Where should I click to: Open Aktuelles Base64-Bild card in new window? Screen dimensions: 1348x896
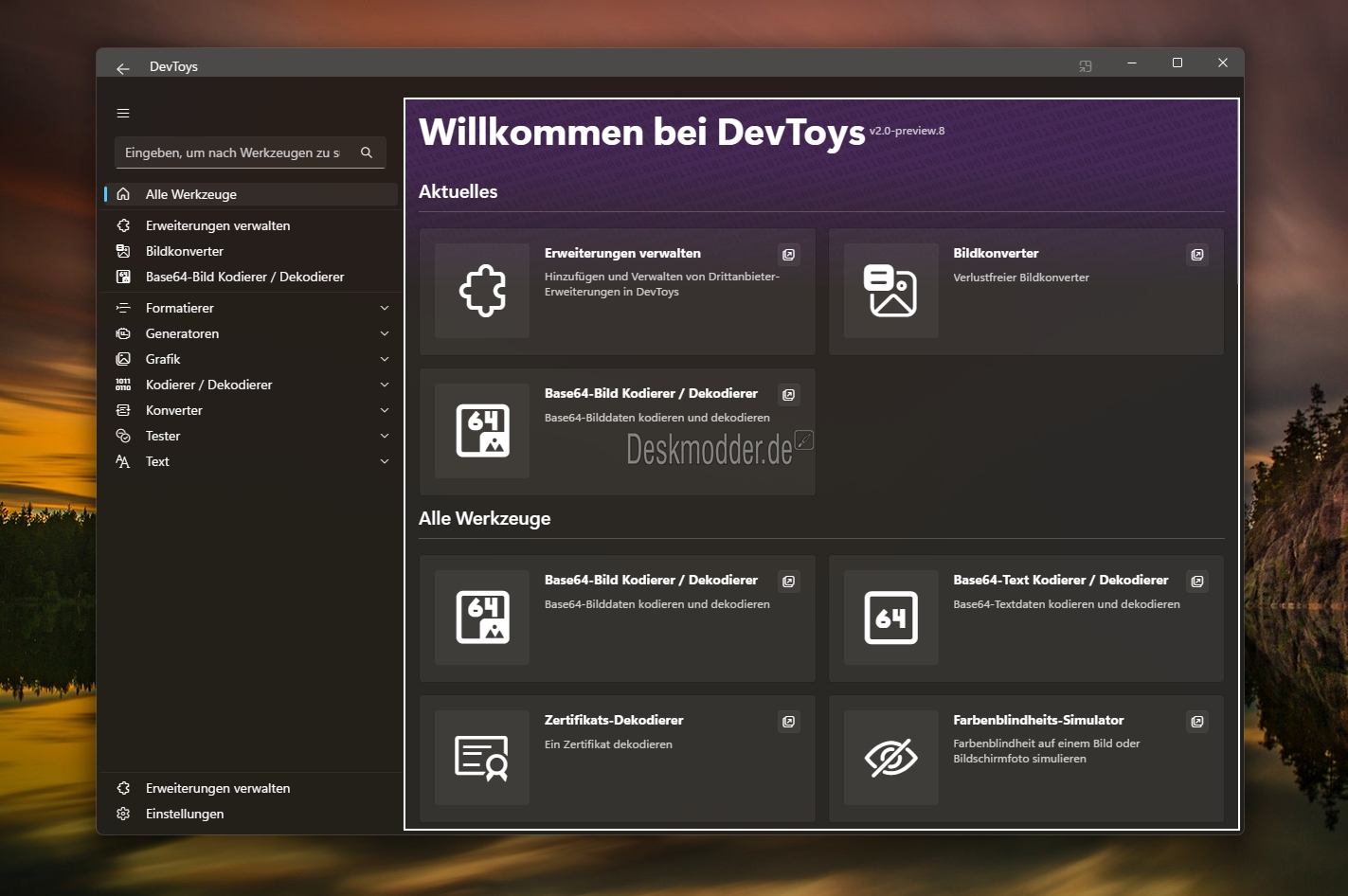[x=788, y=395]
